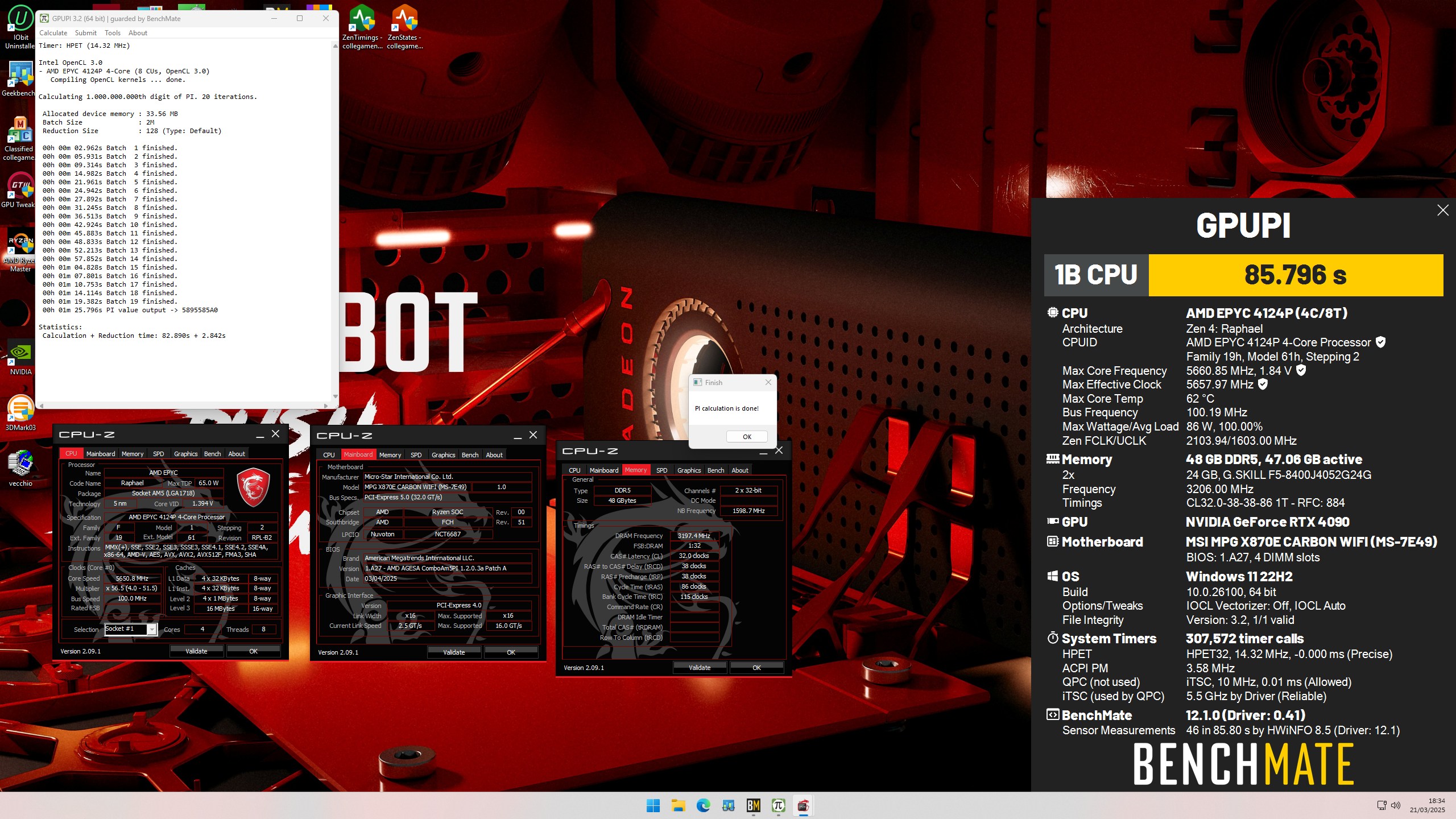The height and width of the screenshot is (819, 1456).
Task: Open Bench tab in middle CPU-Z window
Action: pyautogui.click(x=470, y=455)
